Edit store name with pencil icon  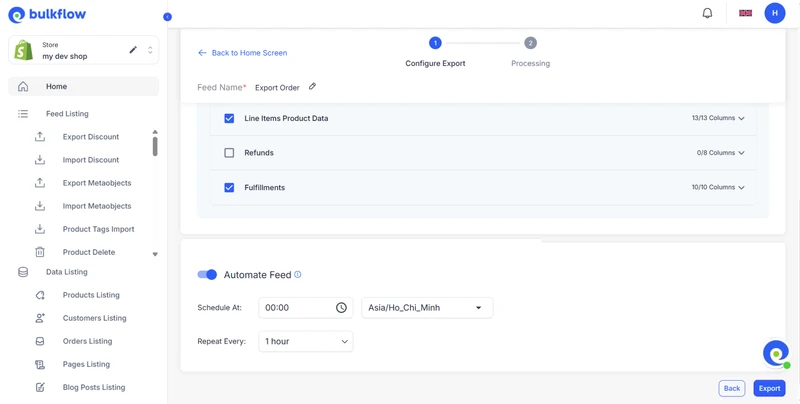click(x=133, y=49)
